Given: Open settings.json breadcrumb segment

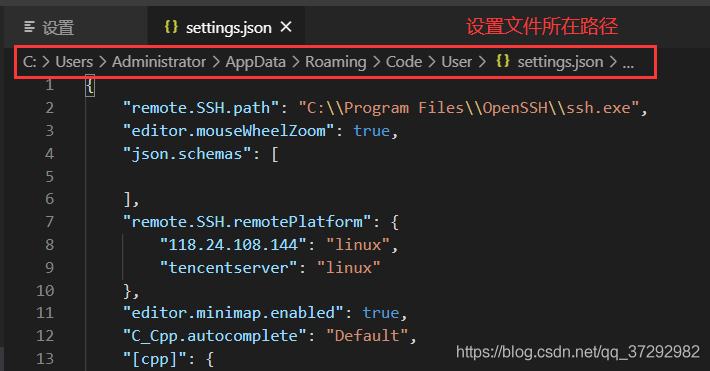Looking at the screenshot, I should click(560, 62).
